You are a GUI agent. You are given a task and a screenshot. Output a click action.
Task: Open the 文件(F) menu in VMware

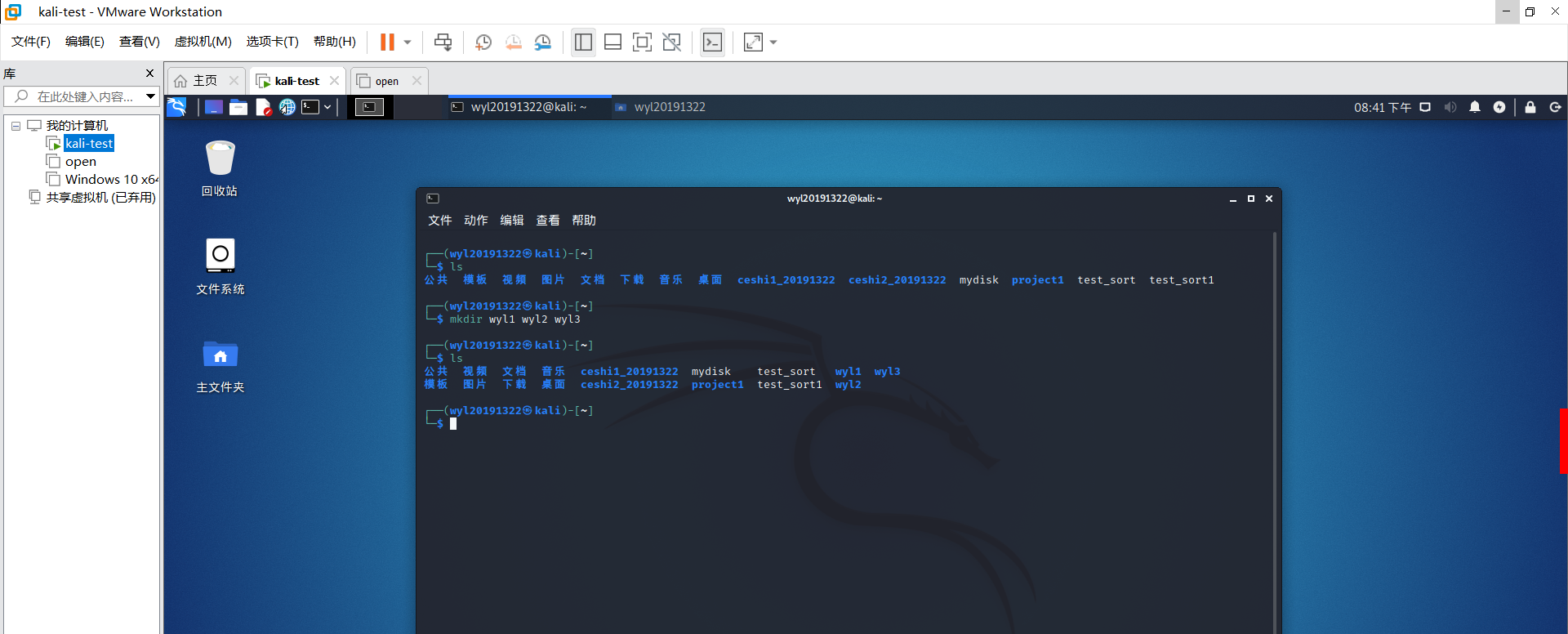[31, 42]
